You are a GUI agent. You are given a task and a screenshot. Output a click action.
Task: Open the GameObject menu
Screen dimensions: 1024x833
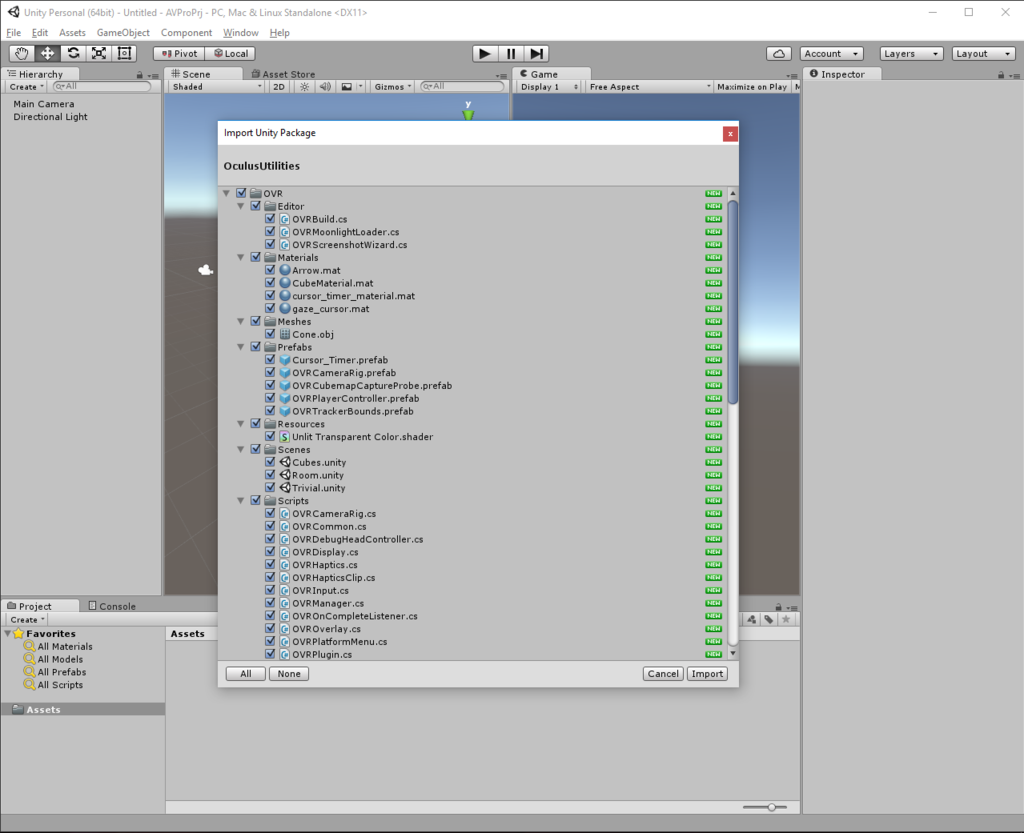[123, 33]
